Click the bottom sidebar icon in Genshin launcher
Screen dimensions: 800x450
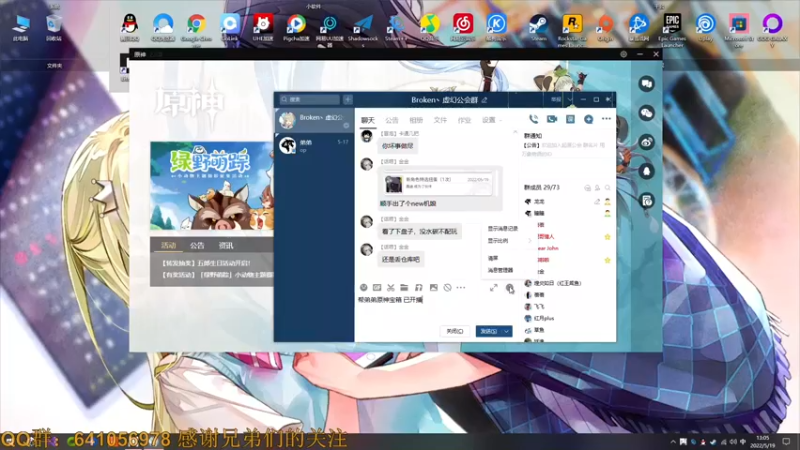click(646, 201)
